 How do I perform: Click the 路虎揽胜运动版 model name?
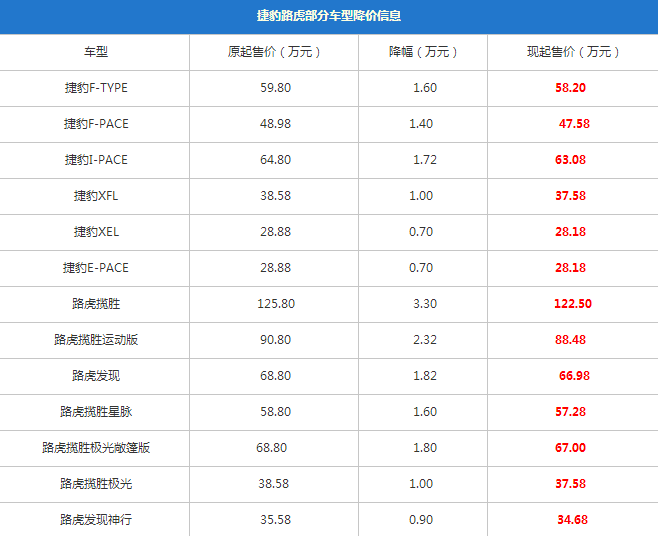click(96, 340)
